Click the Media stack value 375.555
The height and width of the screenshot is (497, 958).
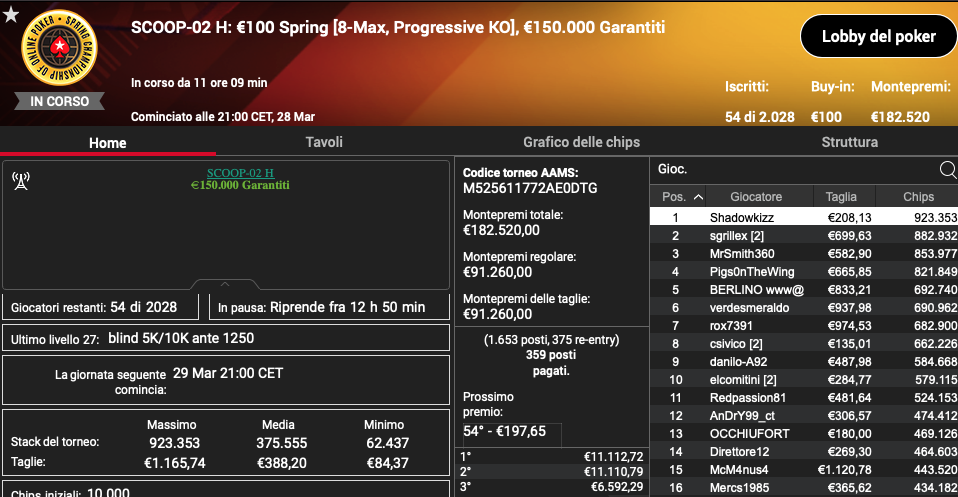tap(281, 443)
